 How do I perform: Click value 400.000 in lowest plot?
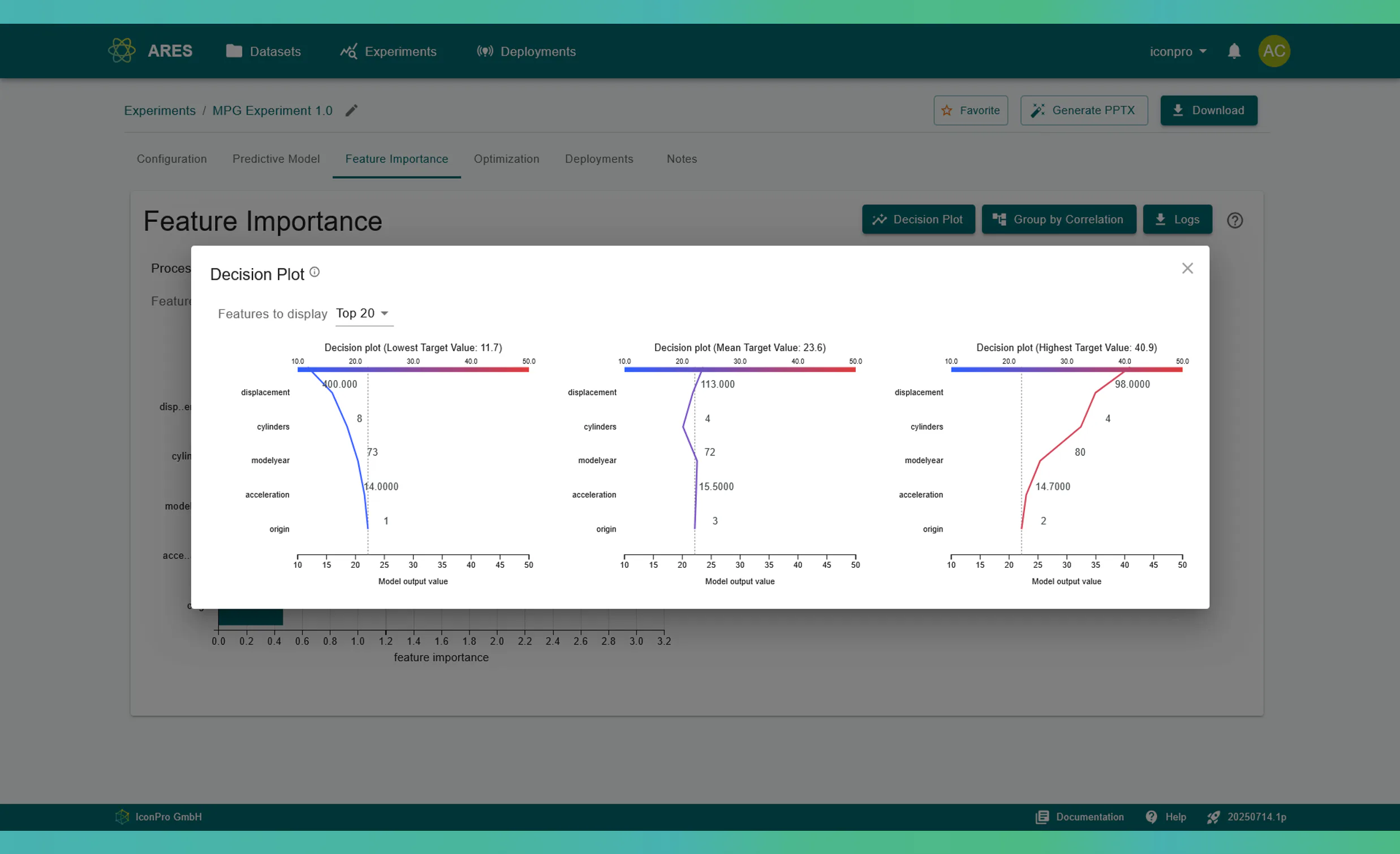coord(340,385)
